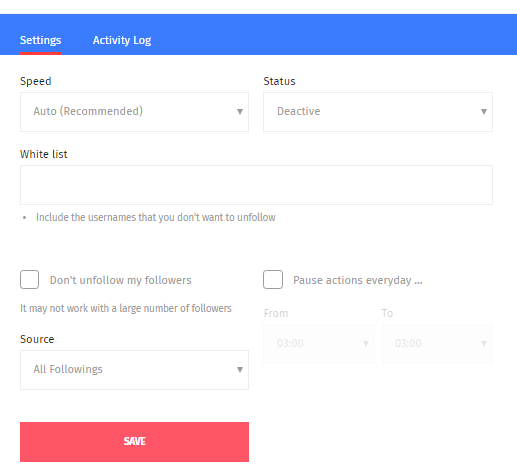This screenshot has width=517, height=472.
Task: Open the To time dropdown
Action: [x=437, y=344]
